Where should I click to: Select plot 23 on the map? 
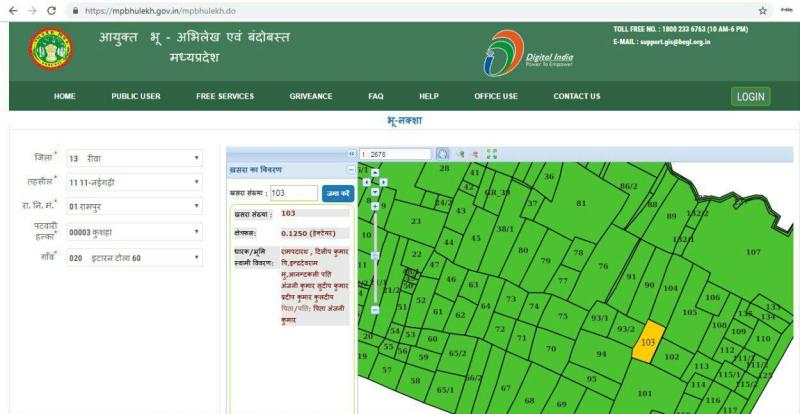click(x=416, y=221)
